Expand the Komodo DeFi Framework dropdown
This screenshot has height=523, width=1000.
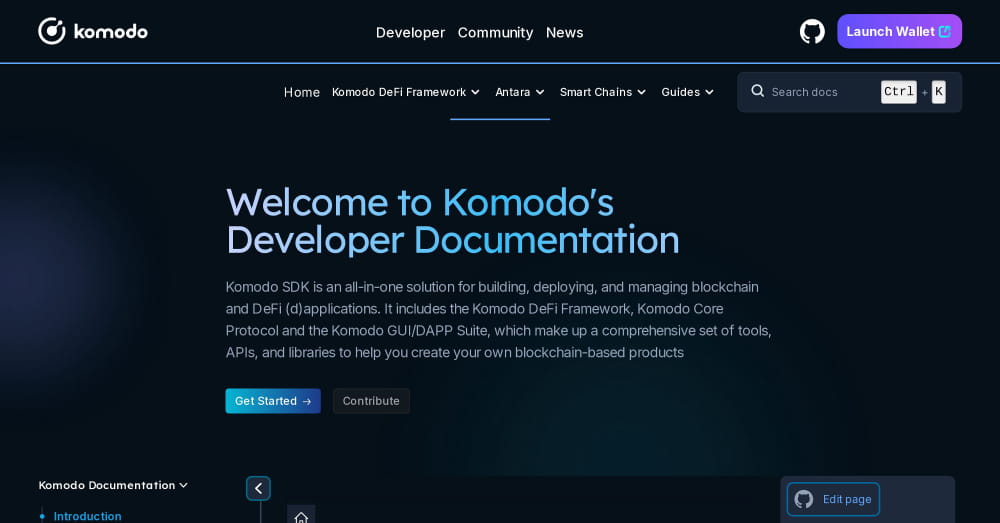pos(406,92)
